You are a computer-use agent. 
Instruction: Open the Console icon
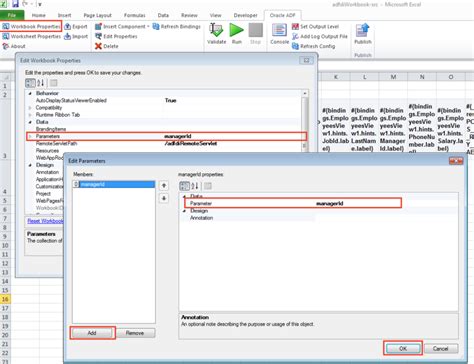click(x=279, y=30)
